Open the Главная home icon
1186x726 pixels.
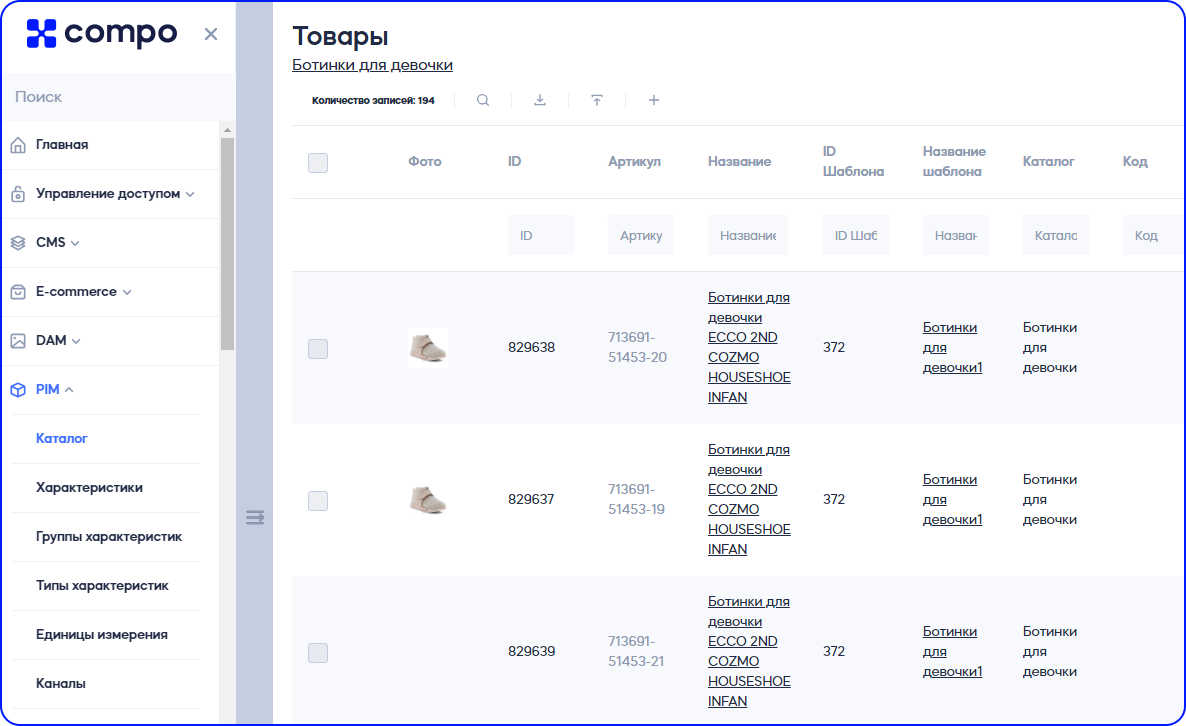point(18,145)
